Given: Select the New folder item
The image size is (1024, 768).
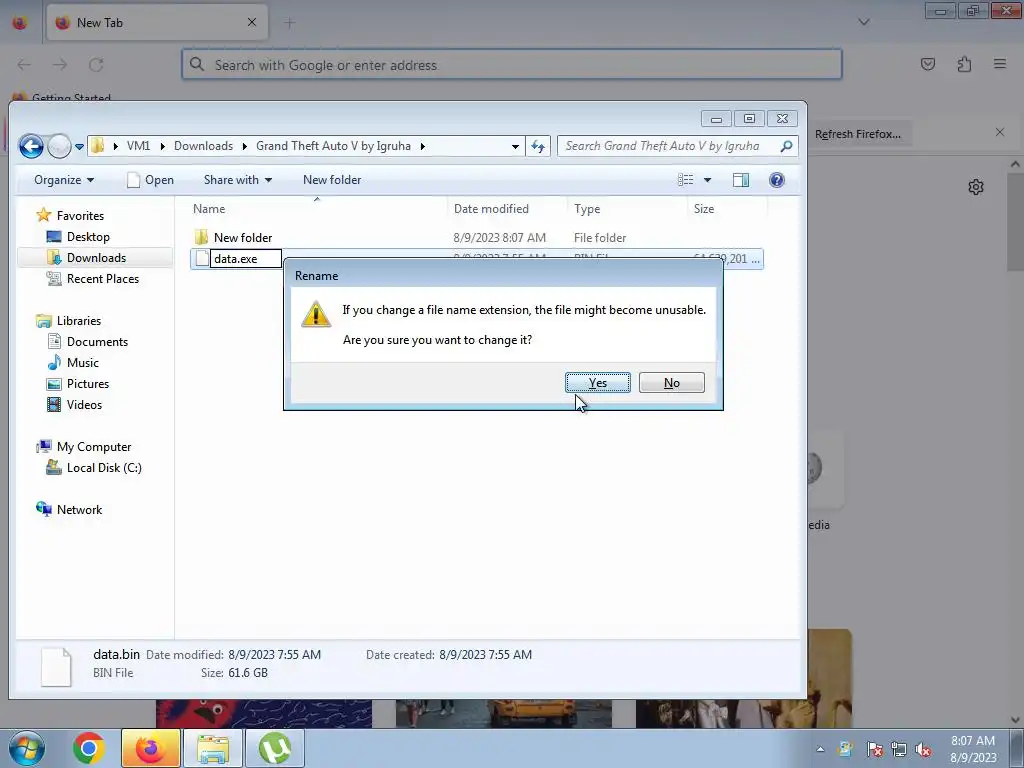Looking at the screenshot, I should (x=242, y=238).
